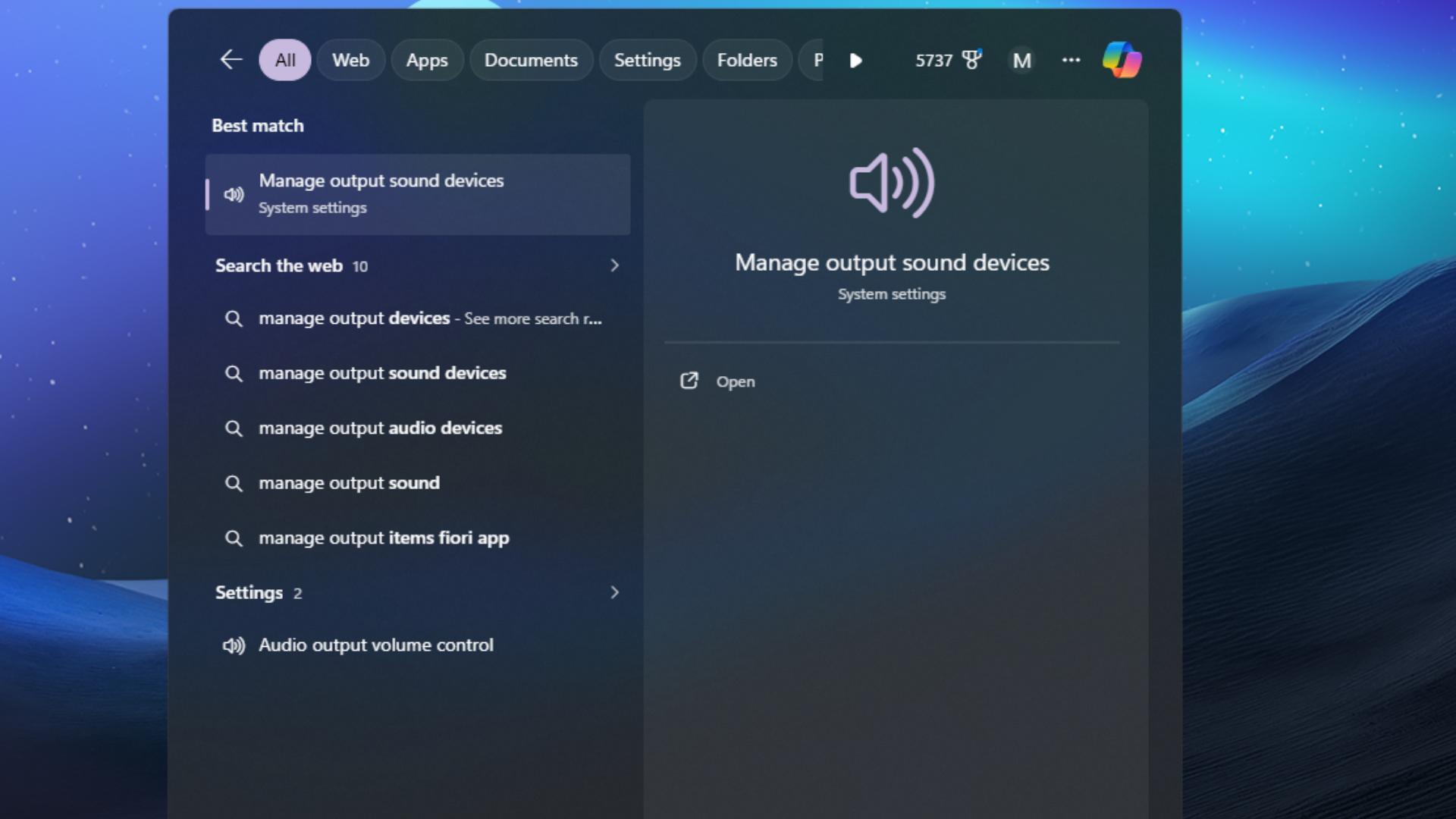The width and height of the screenshot is (1456, 819).
Task: Select the manage output audio devices suggestion
Action: 380,428
